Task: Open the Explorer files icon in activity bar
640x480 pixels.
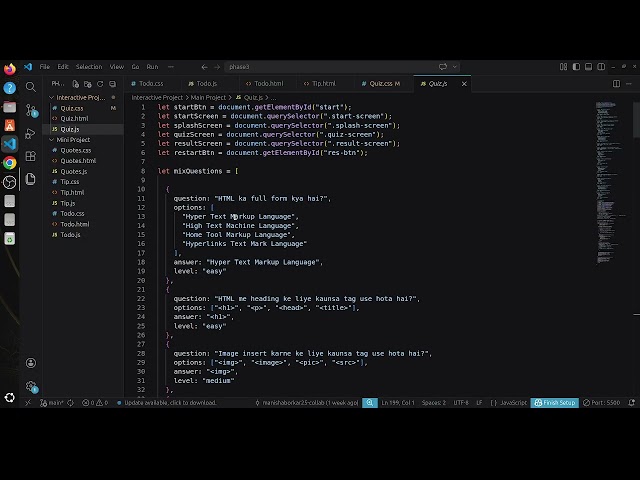Action: pos(31,179)
